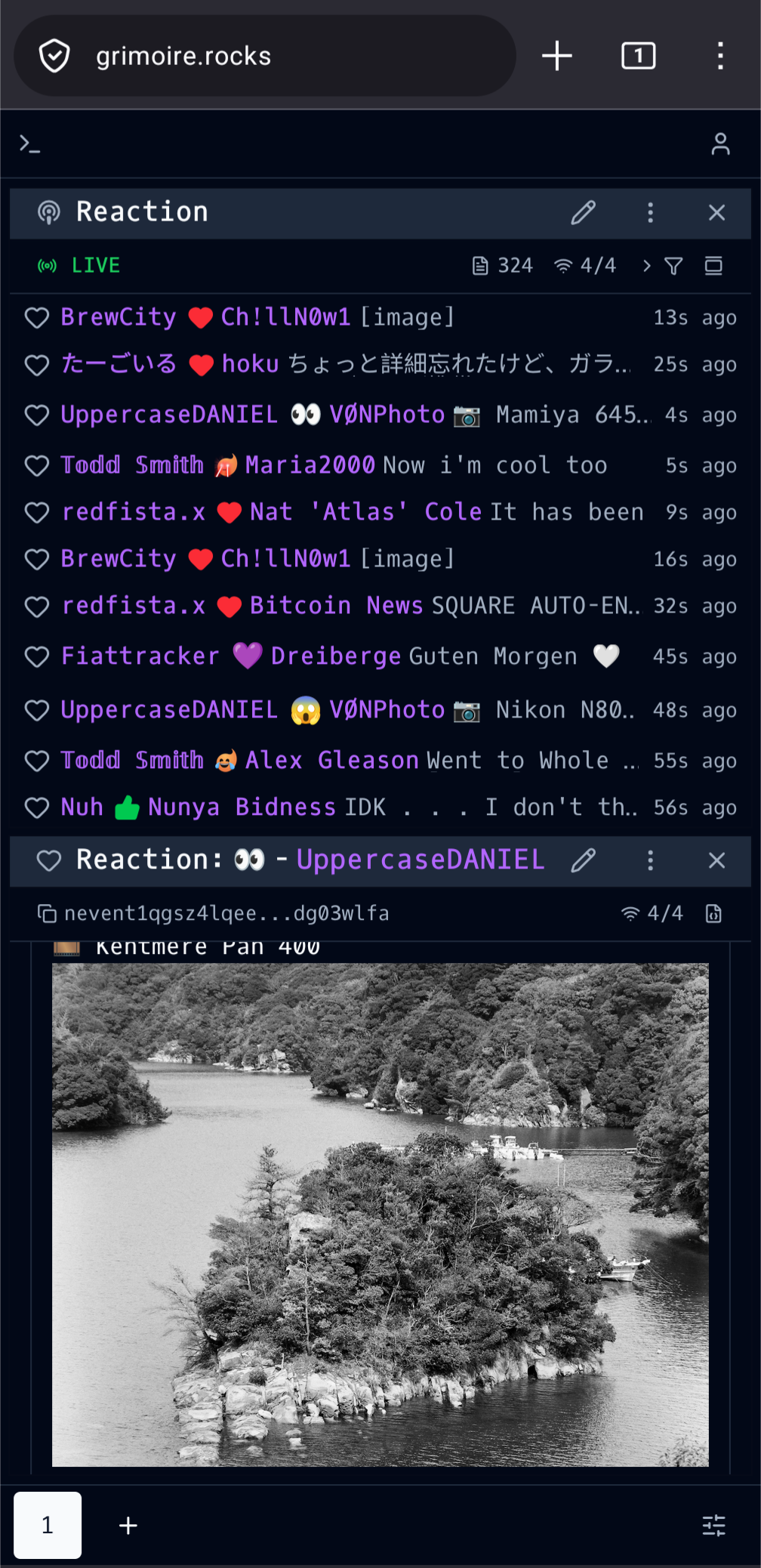Toggle heart on Nuh Nunya Bidness row
Screen dimensions: 761x1568
(37, 808)
